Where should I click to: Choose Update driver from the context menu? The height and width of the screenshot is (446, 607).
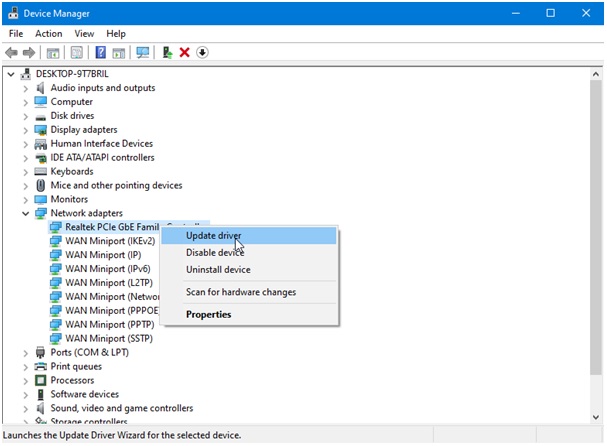249,235
